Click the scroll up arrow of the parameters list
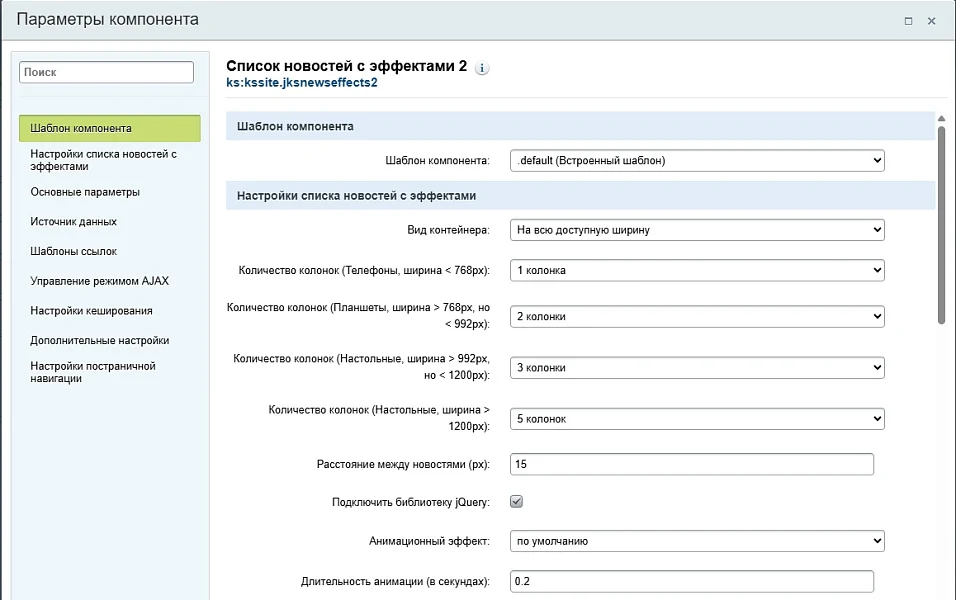 coord(941,118)
